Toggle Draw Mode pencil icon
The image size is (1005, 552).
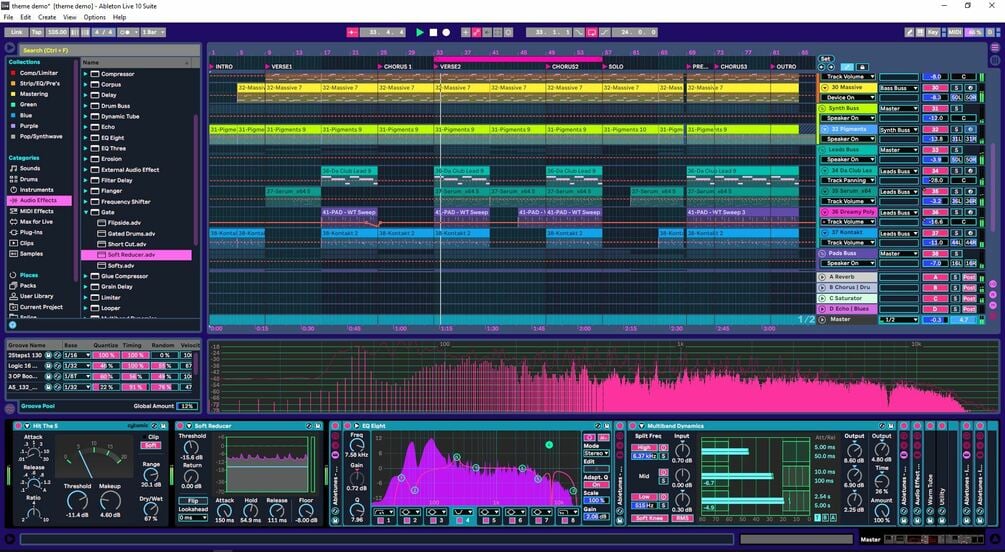pyautogui.click(x=909, y=32)
